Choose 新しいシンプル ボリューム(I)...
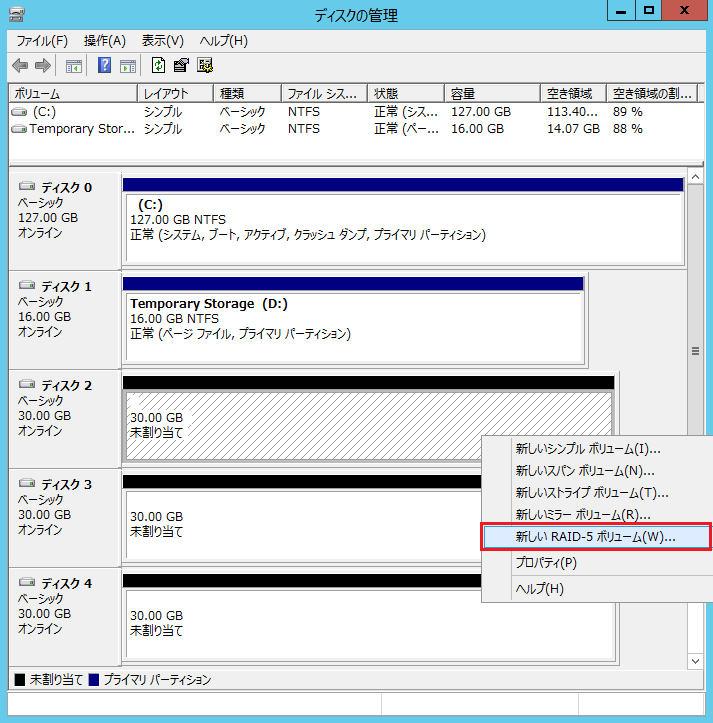713x723 pixels. click(597, 449)
